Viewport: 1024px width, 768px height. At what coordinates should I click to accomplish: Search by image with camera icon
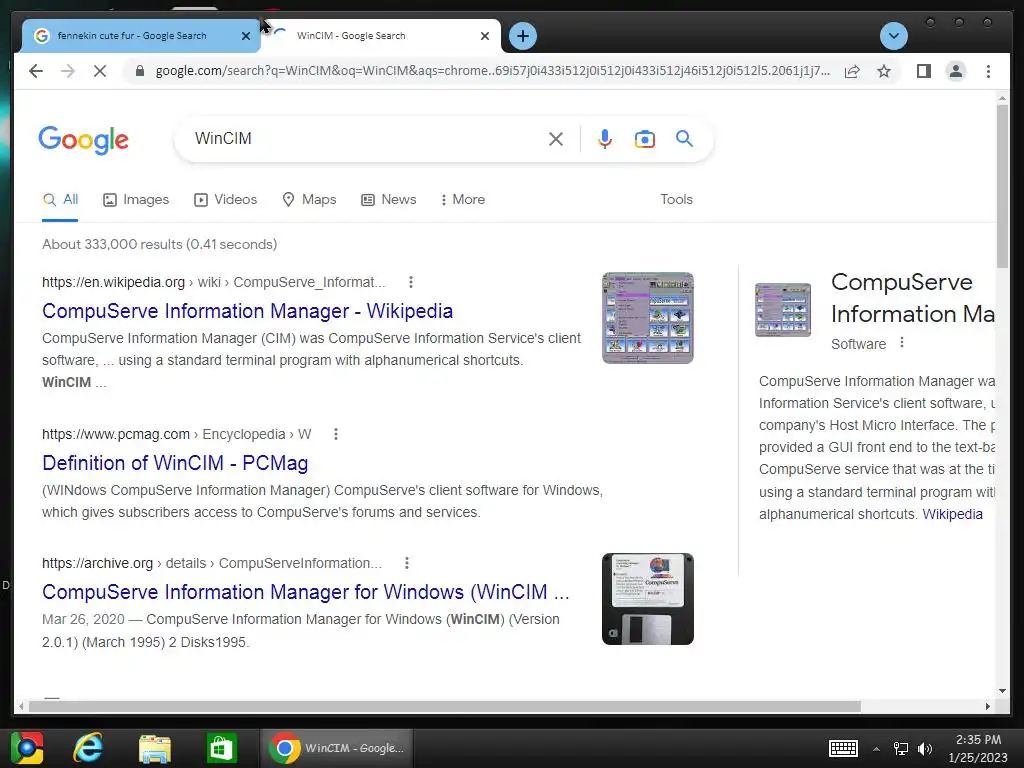645,139
